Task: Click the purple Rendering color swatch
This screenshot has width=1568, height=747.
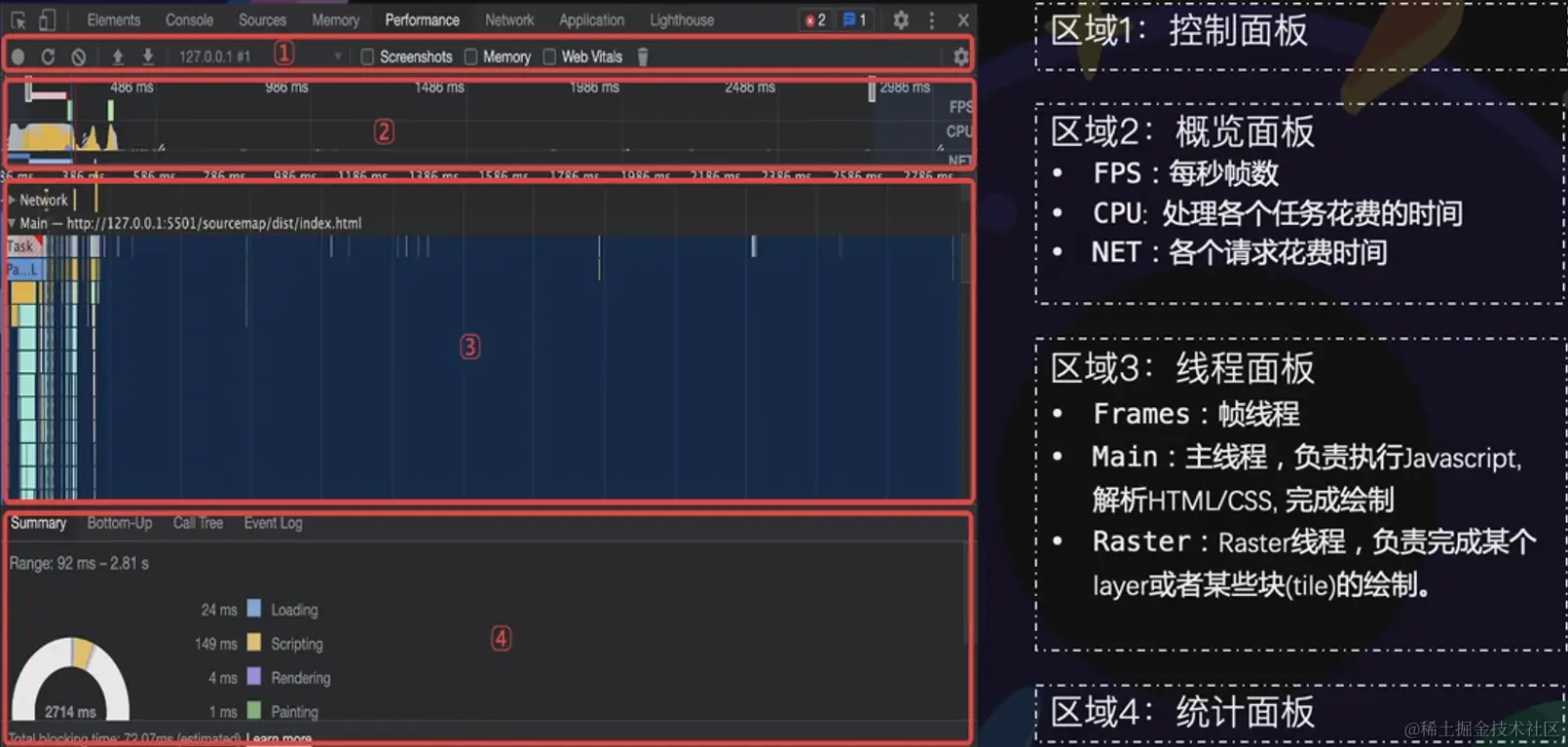Action: point(254,676)
